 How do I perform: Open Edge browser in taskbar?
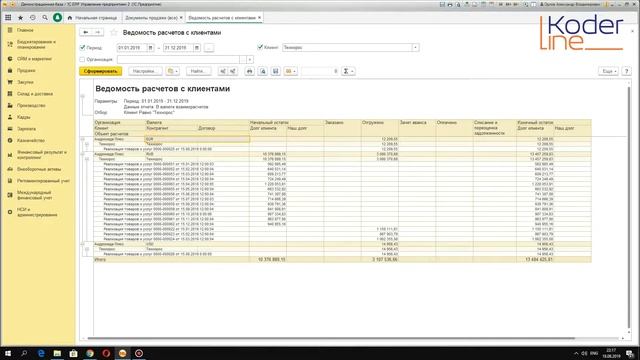tap(41, 353)
